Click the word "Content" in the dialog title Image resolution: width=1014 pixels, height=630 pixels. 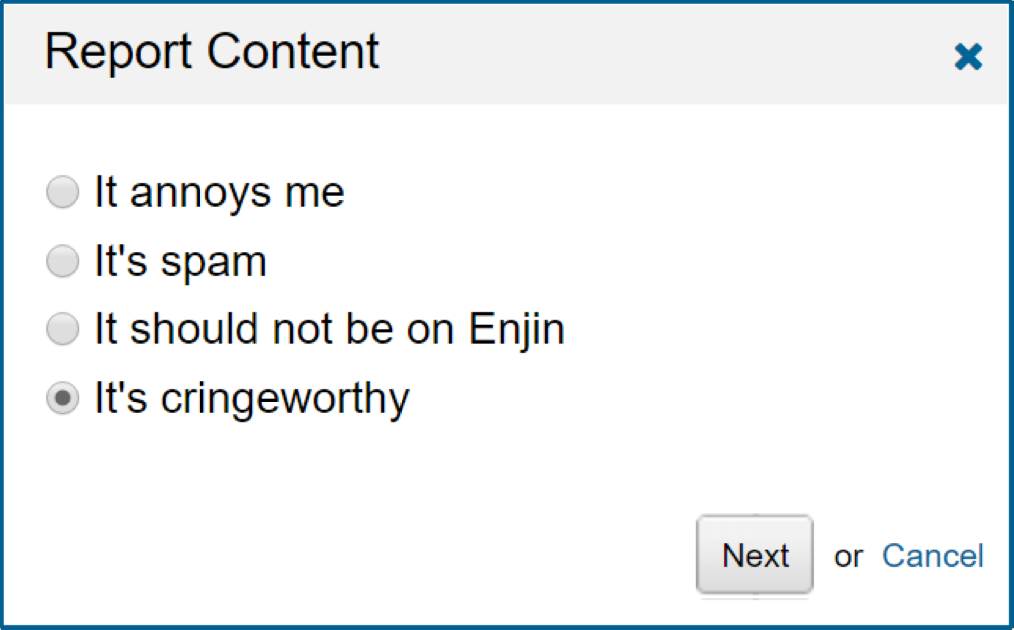tap(293, 51)
